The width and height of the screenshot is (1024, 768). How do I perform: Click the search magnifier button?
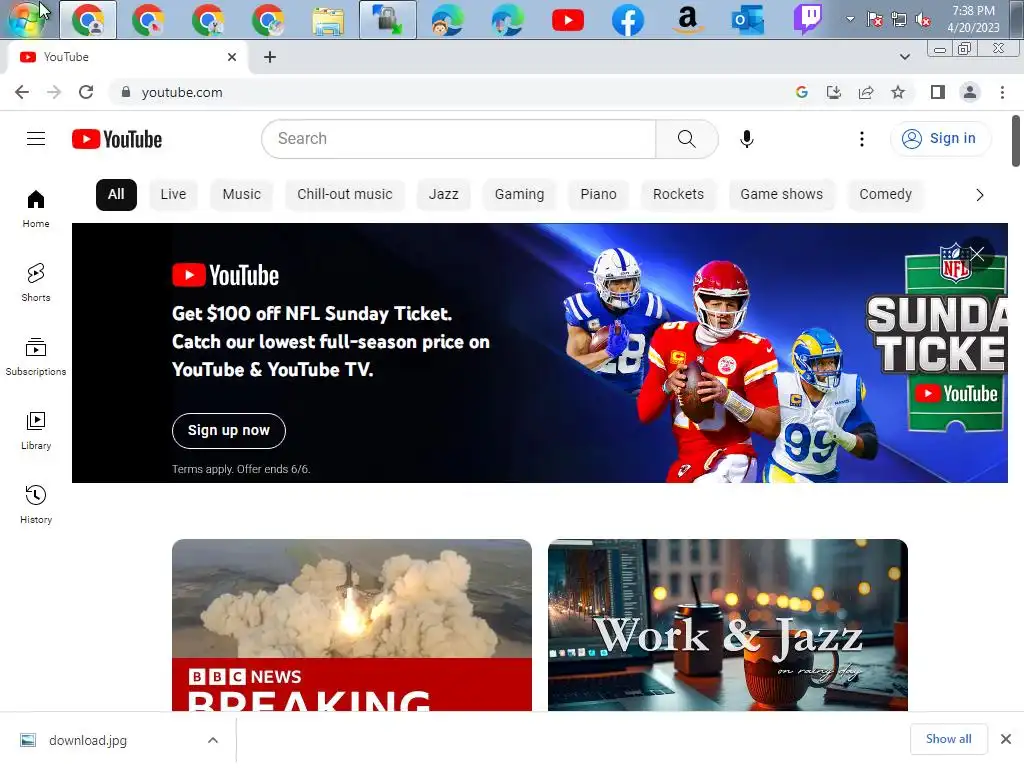click(x=686, y=139)
